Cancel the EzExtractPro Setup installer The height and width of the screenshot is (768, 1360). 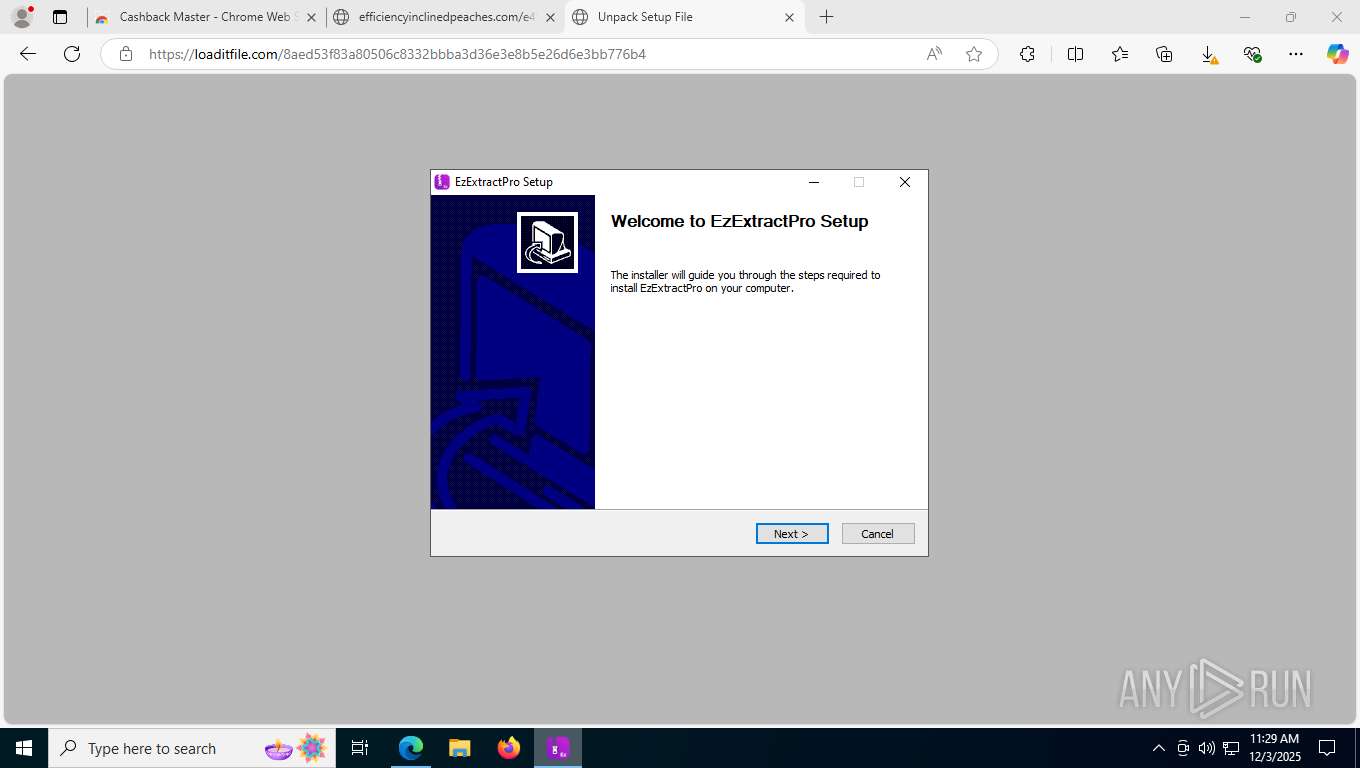click(x=878, y=534)
